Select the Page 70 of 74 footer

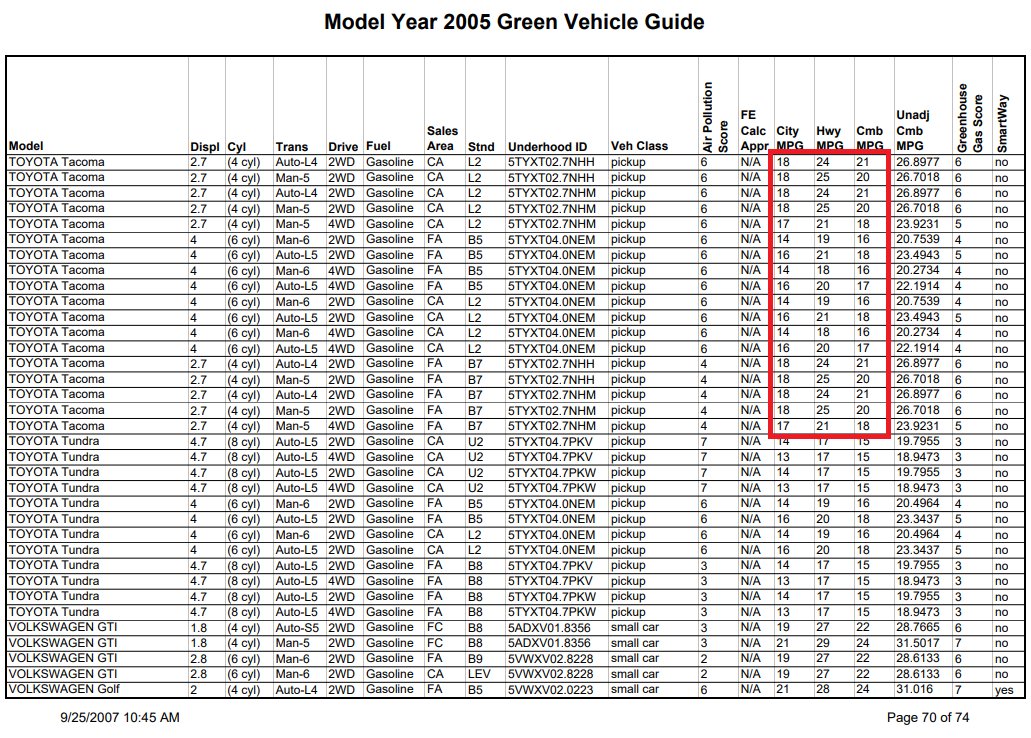[x=928, y=718]
